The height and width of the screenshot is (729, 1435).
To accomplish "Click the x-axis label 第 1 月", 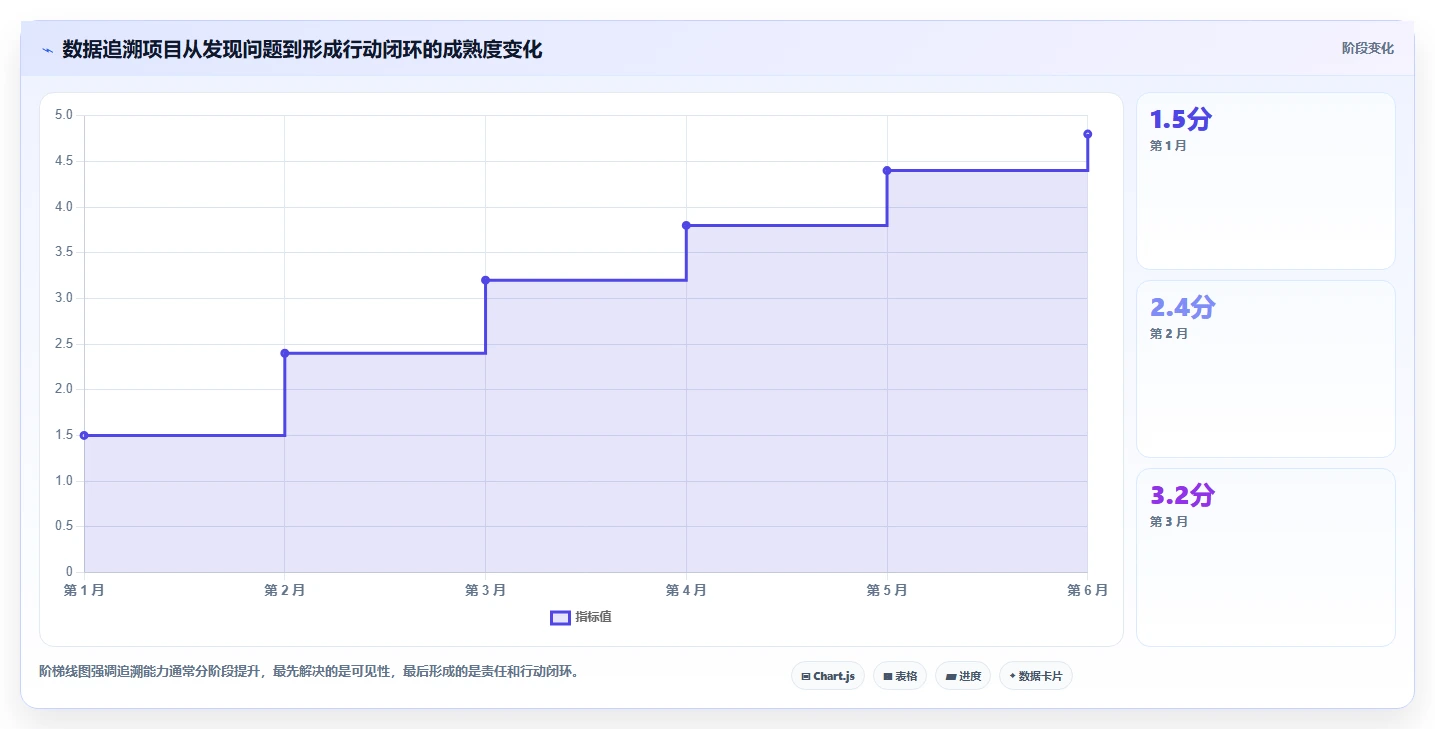I will click(84, 590).
